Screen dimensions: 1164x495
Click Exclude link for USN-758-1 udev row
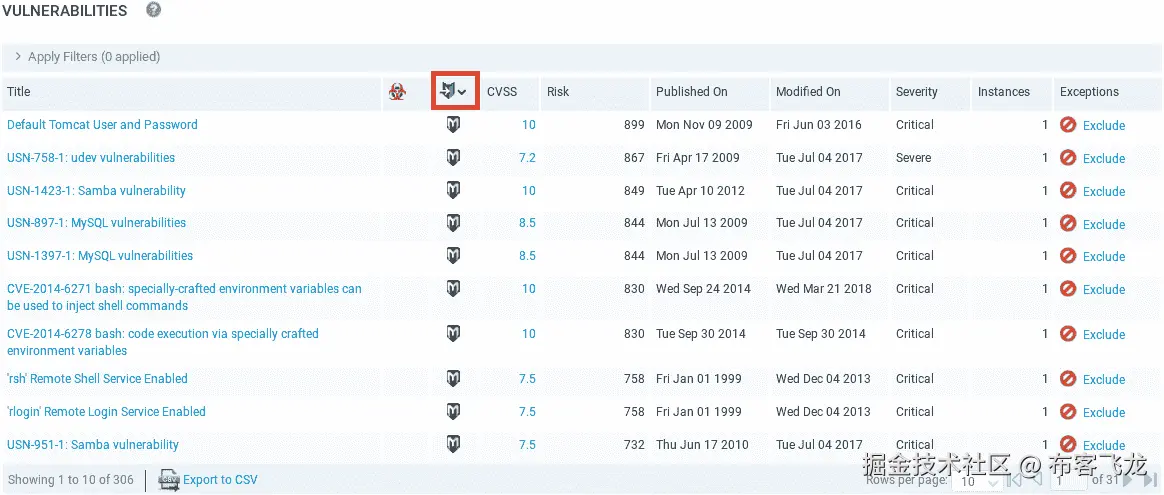(x=1104, y=158)
